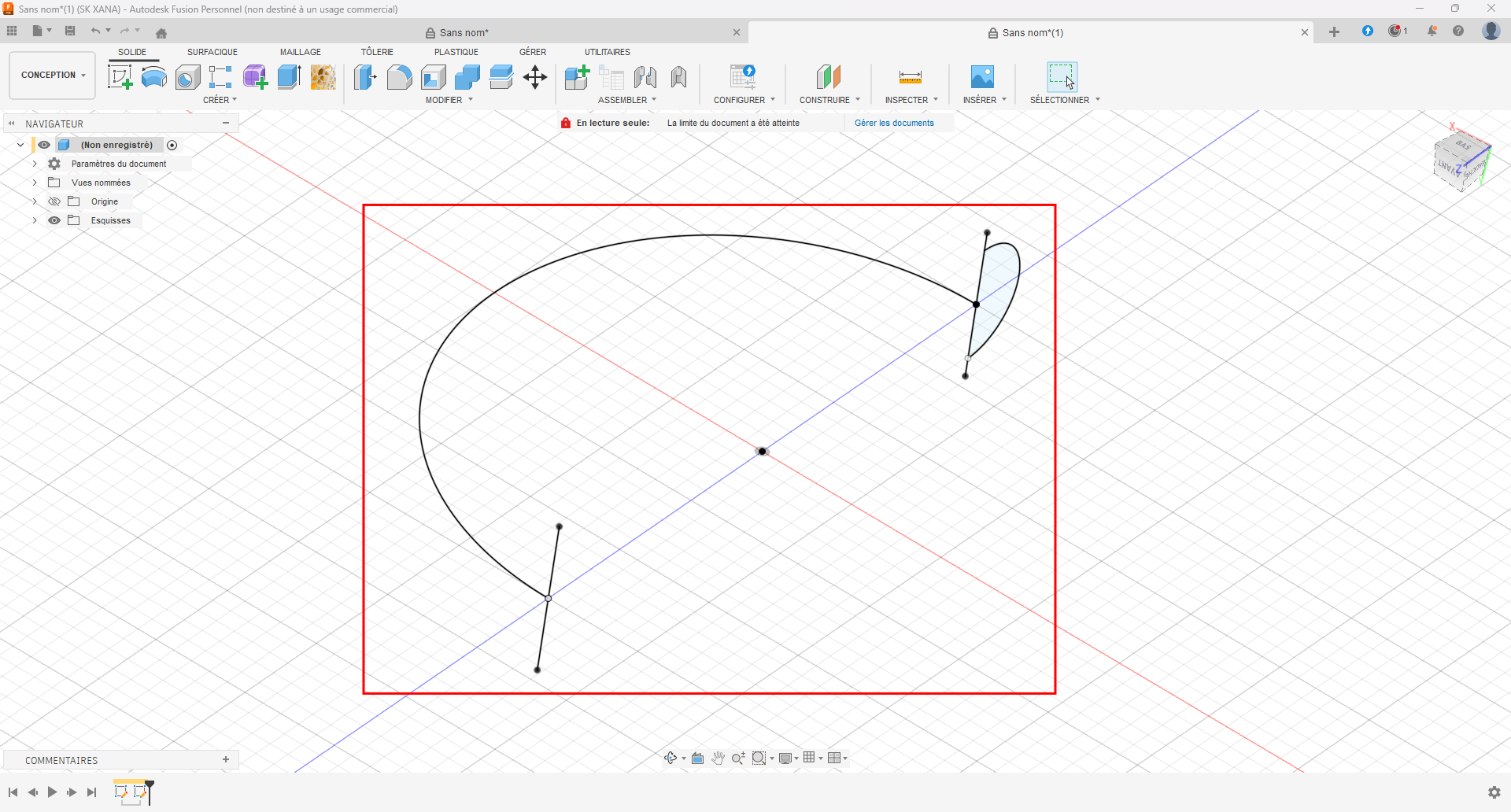Expand the Esquisses node

click(35, 220)
